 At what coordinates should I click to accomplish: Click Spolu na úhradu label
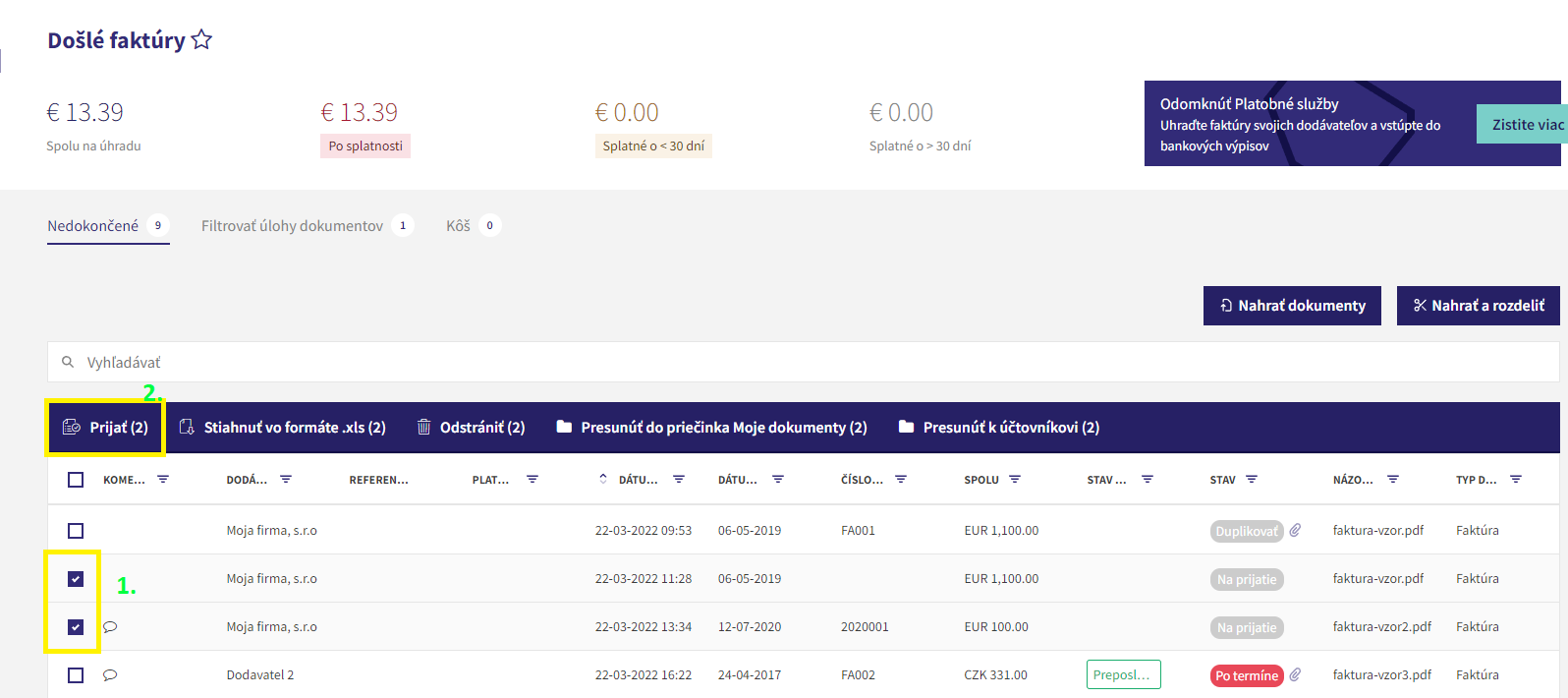[93, 145]
